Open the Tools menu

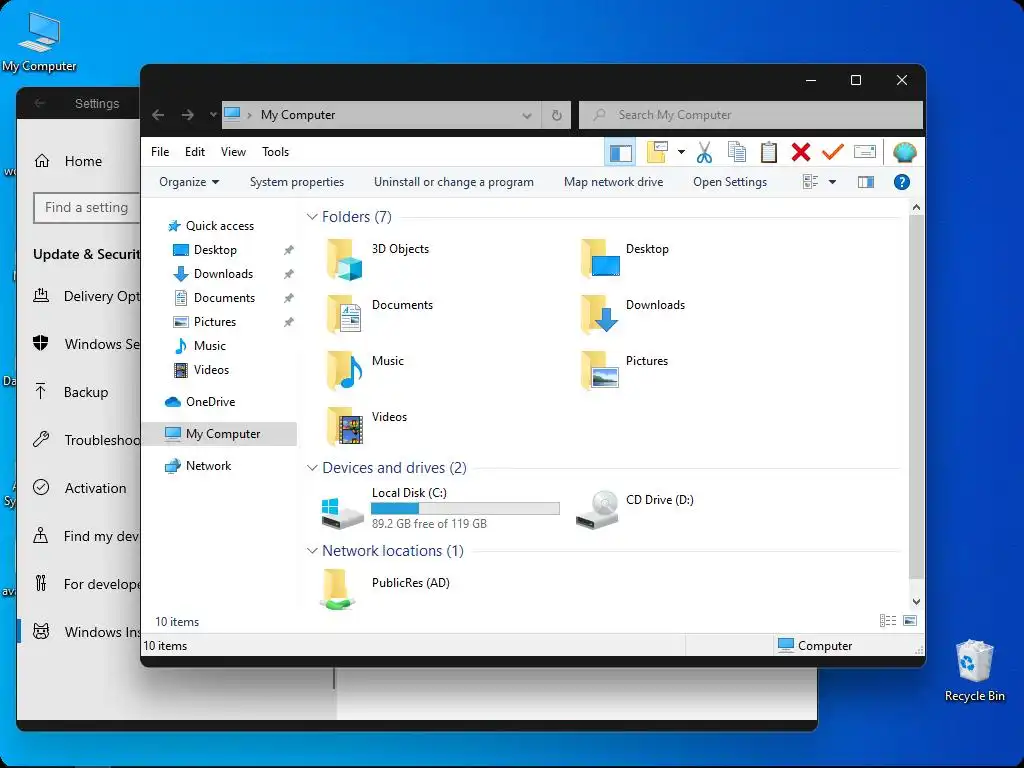pyautogui.click(x=276, y=152)
